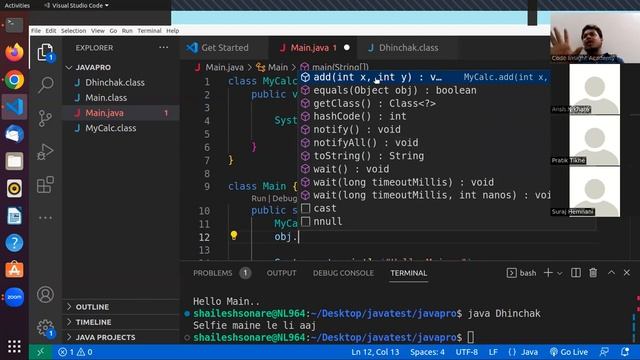Click the Java language mode indicator
The image size is (640, 360).
529,352
